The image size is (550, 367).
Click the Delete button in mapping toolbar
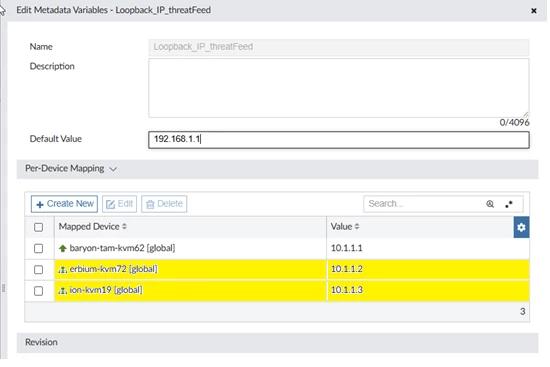[164, 204]
